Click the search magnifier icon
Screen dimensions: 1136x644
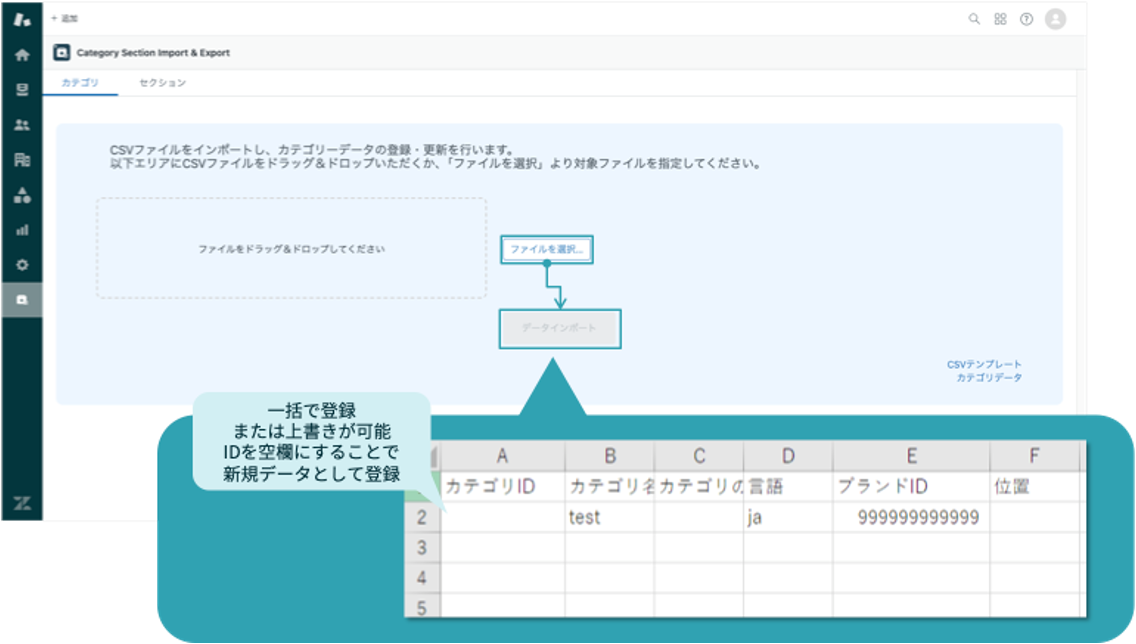click(x=974, y=19)
